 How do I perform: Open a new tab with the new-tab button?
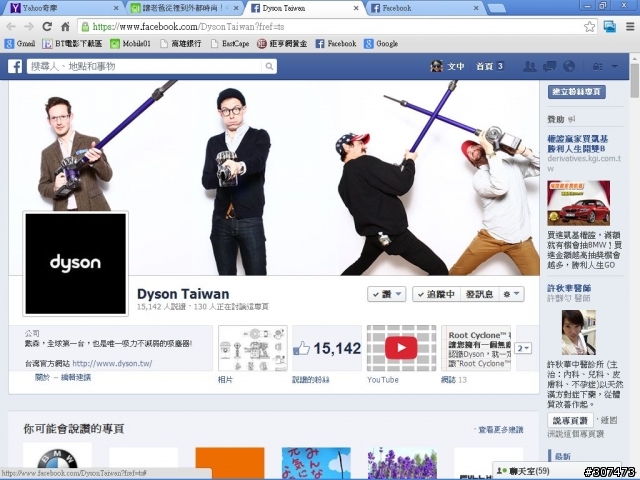496,8
